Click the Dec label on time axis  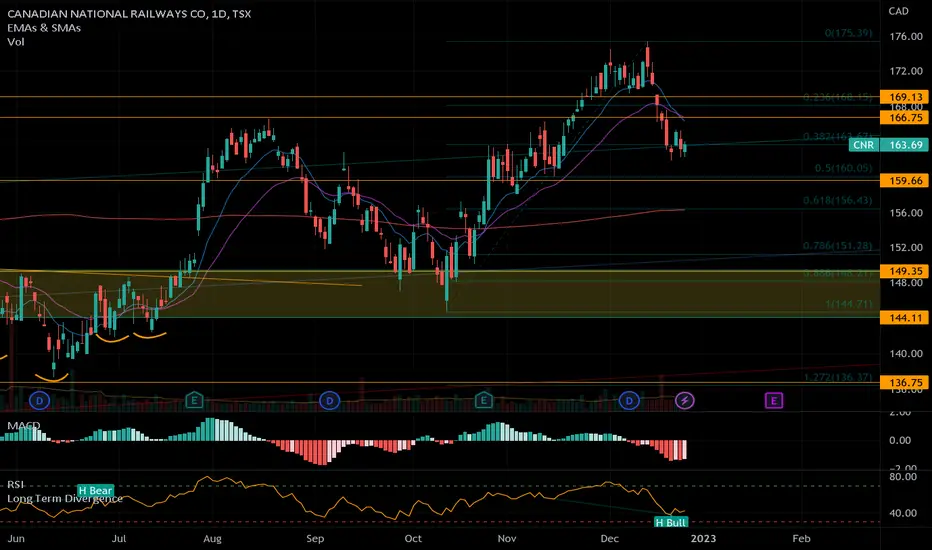(x=609, y=539)
